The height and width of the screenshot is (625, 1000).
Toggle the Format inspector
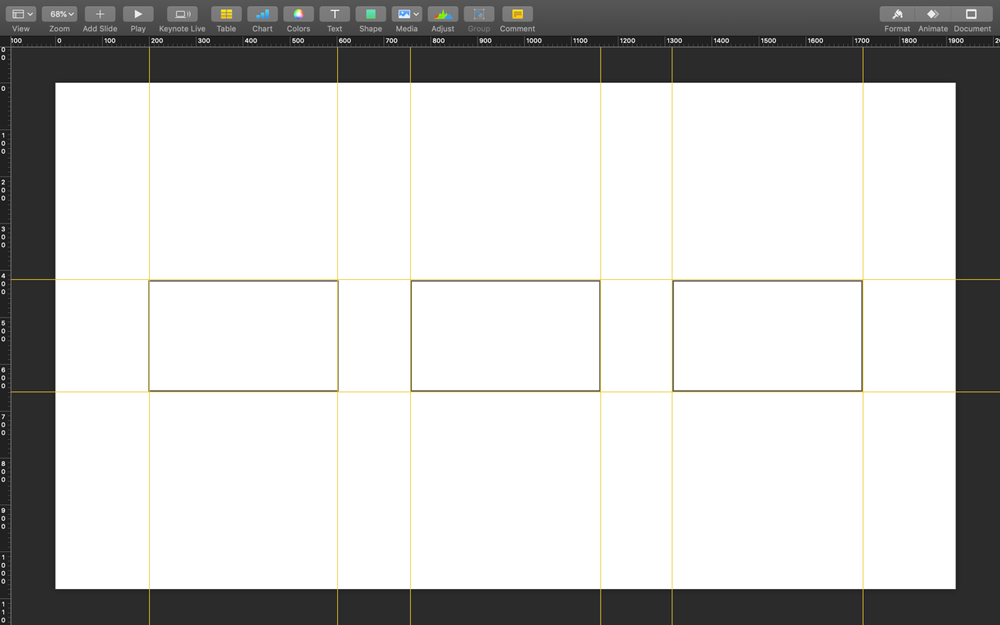point(897,14)
